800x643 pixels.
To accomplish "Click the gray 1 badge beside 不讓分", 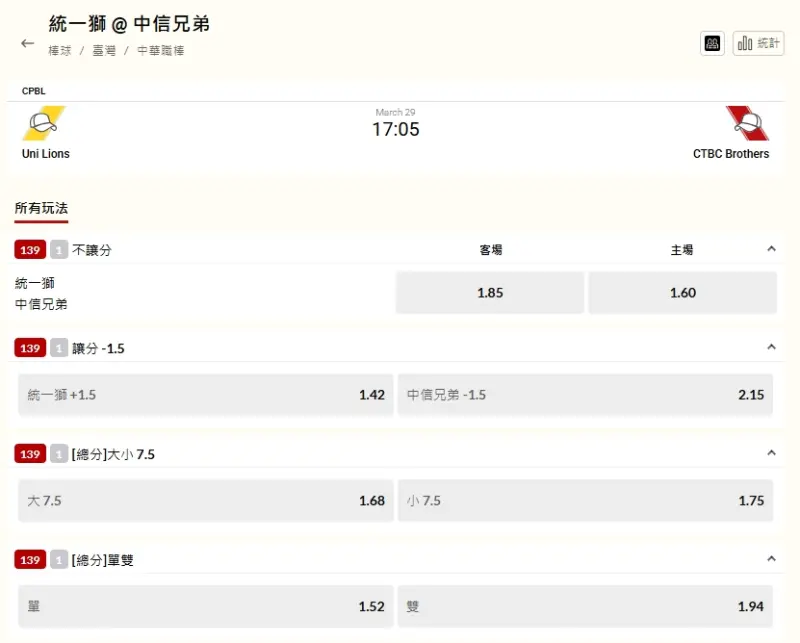I will tap(59, 250).
